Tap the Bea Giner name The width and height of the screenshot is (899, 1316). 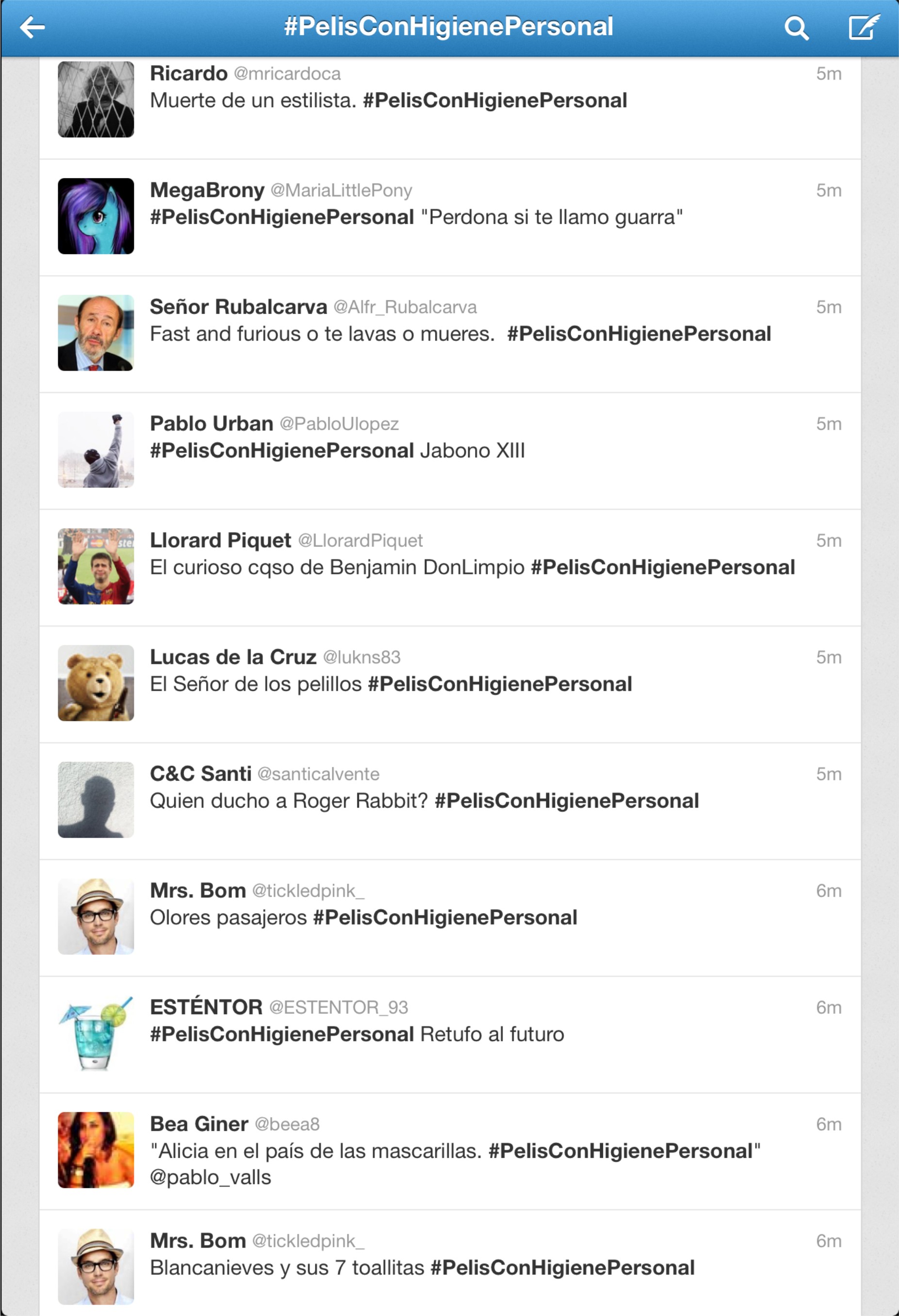tap(199, 1123)
